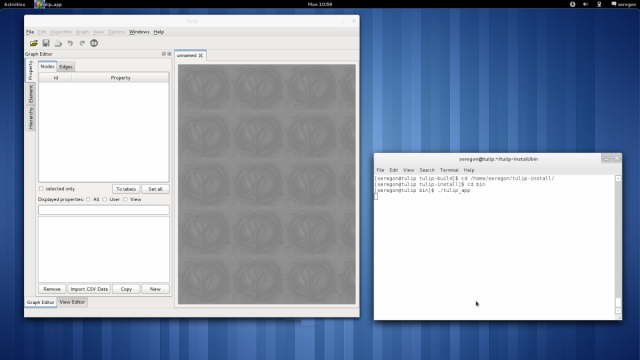Select the User displayed properties radio

click(x=105, y=200)
